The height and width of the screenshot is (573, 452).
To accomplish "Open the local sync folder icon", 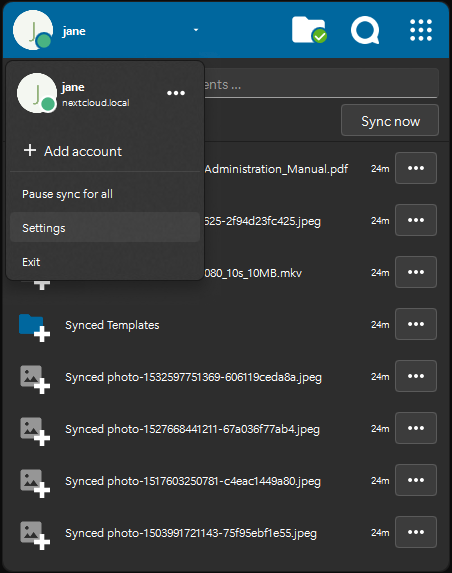I will [309, 30].
